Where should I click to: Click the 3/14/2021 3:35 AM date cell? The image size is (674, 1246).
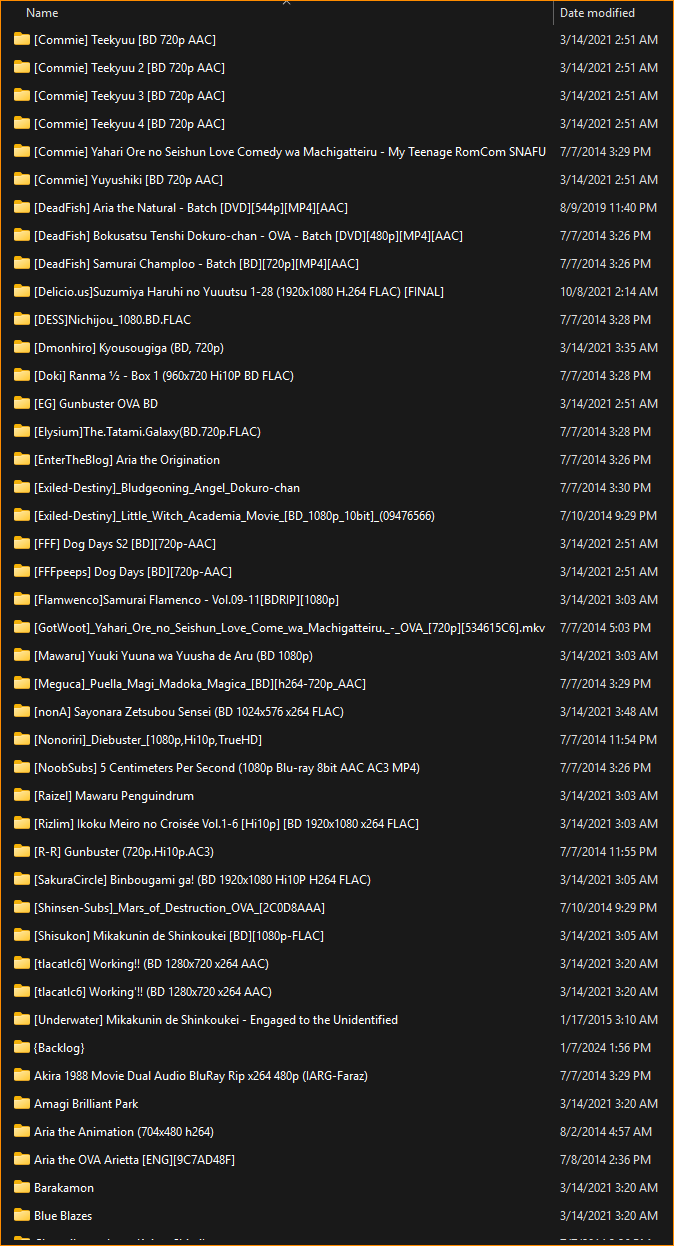[609, 348]
